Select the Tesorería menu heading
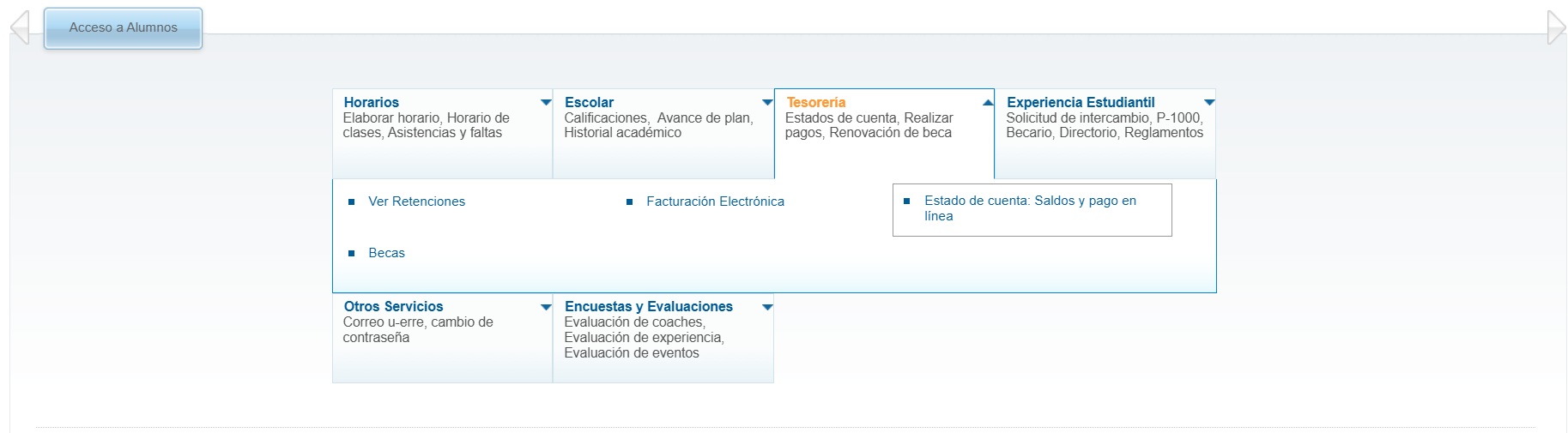 (x=816, y=102)
